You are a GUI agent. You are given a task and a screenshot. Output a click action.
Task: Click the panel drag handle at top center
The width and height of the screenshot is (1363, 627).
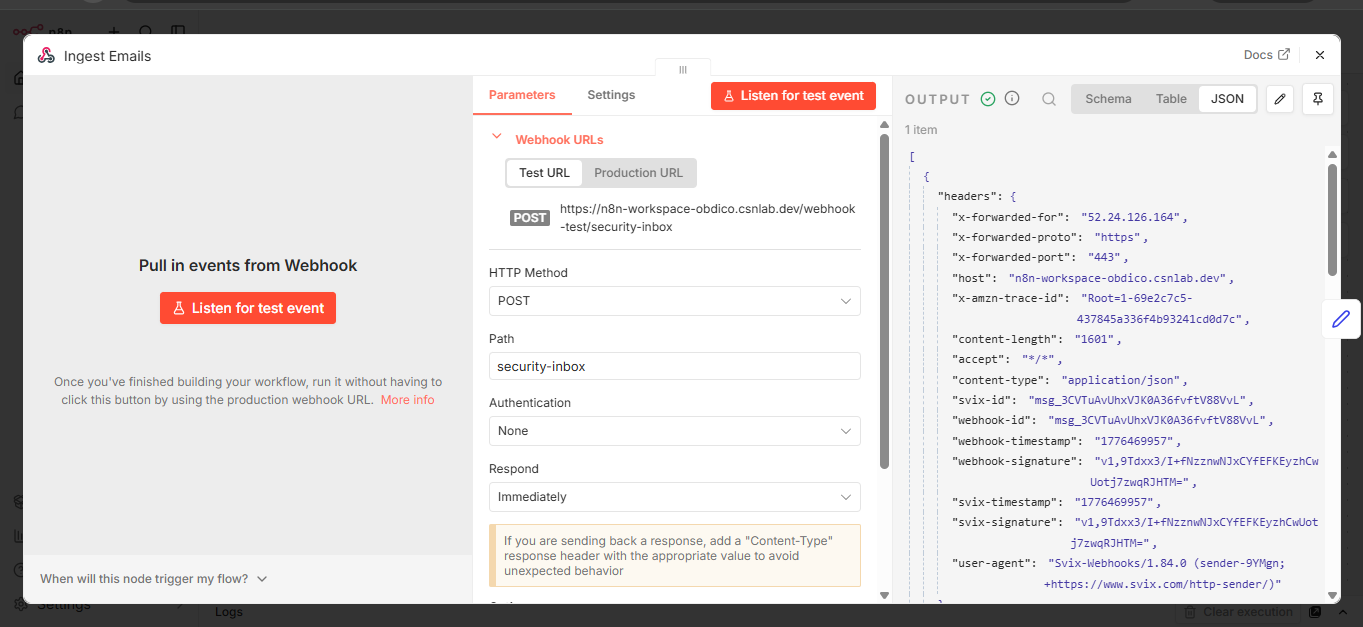(683, 69)
